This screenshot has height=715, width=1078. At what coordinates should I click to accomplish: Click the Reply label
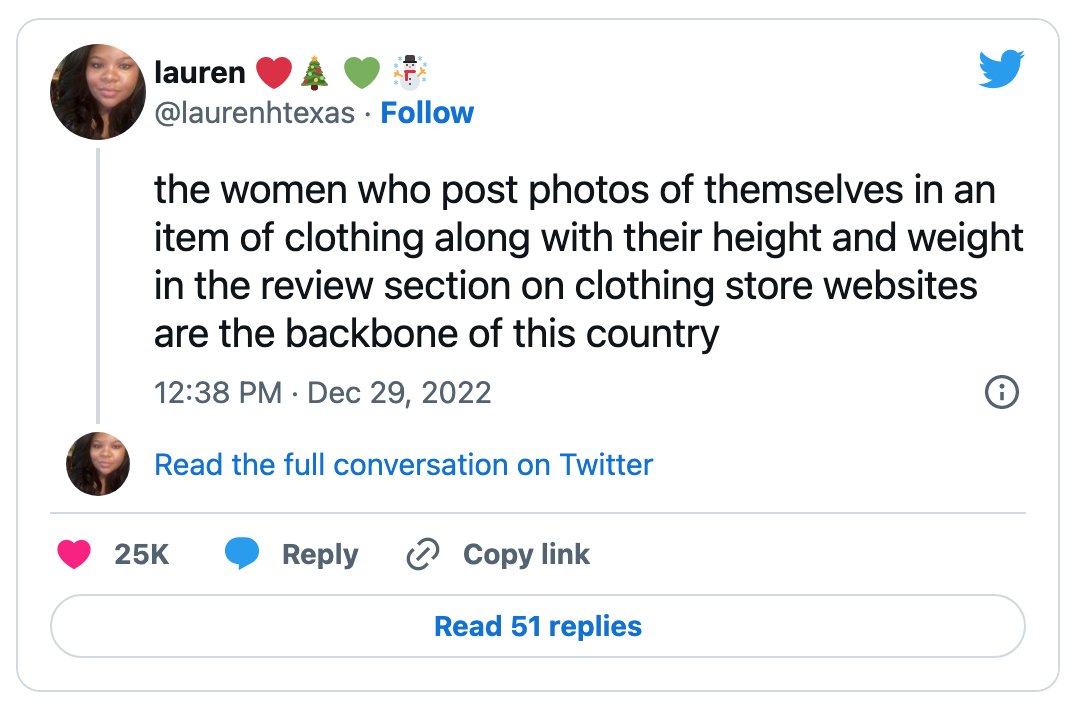coord(320,554)
